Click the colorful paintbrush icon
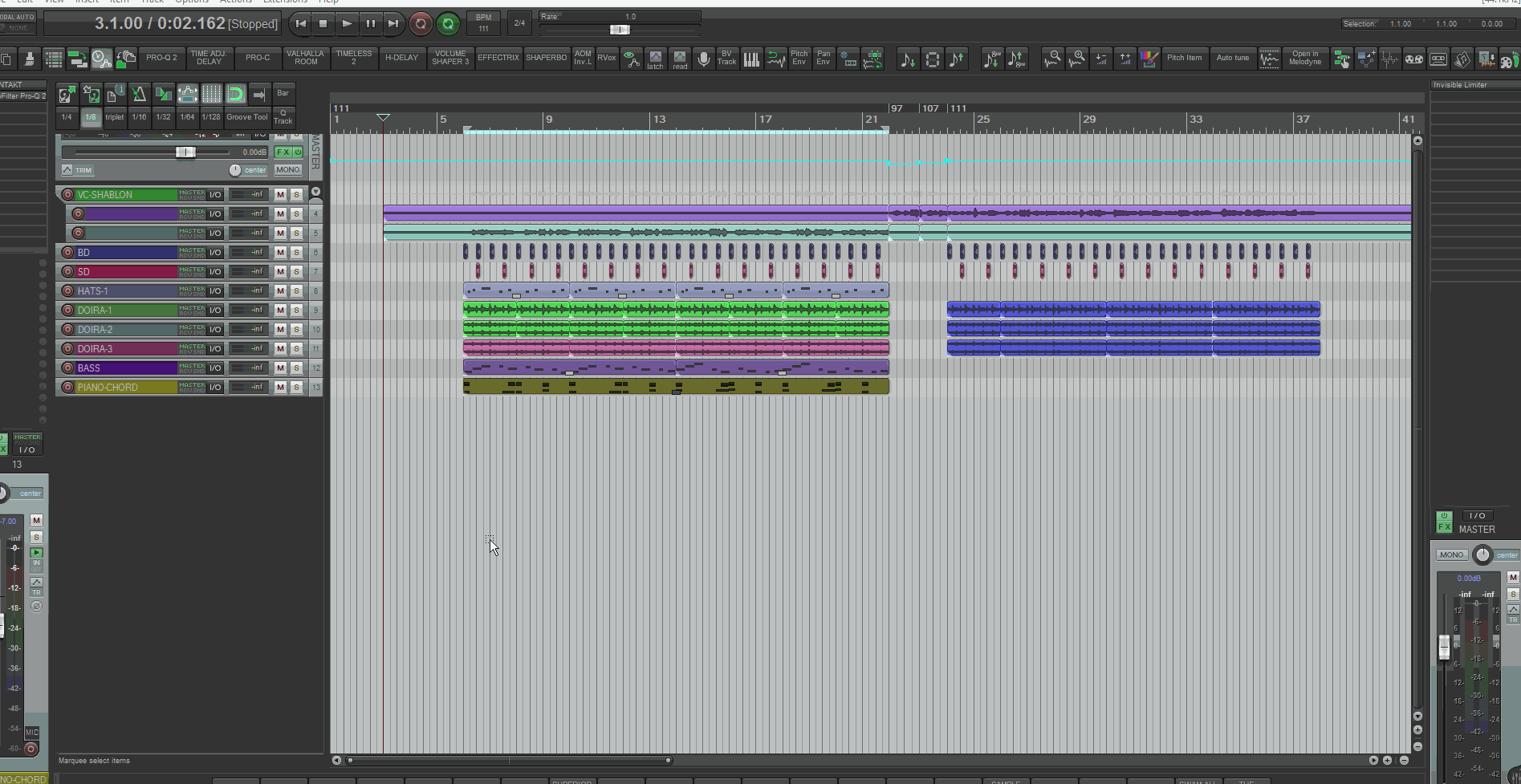This screenshot has height=784, width=1521. pyautogui.click(x=1149, y=59)
